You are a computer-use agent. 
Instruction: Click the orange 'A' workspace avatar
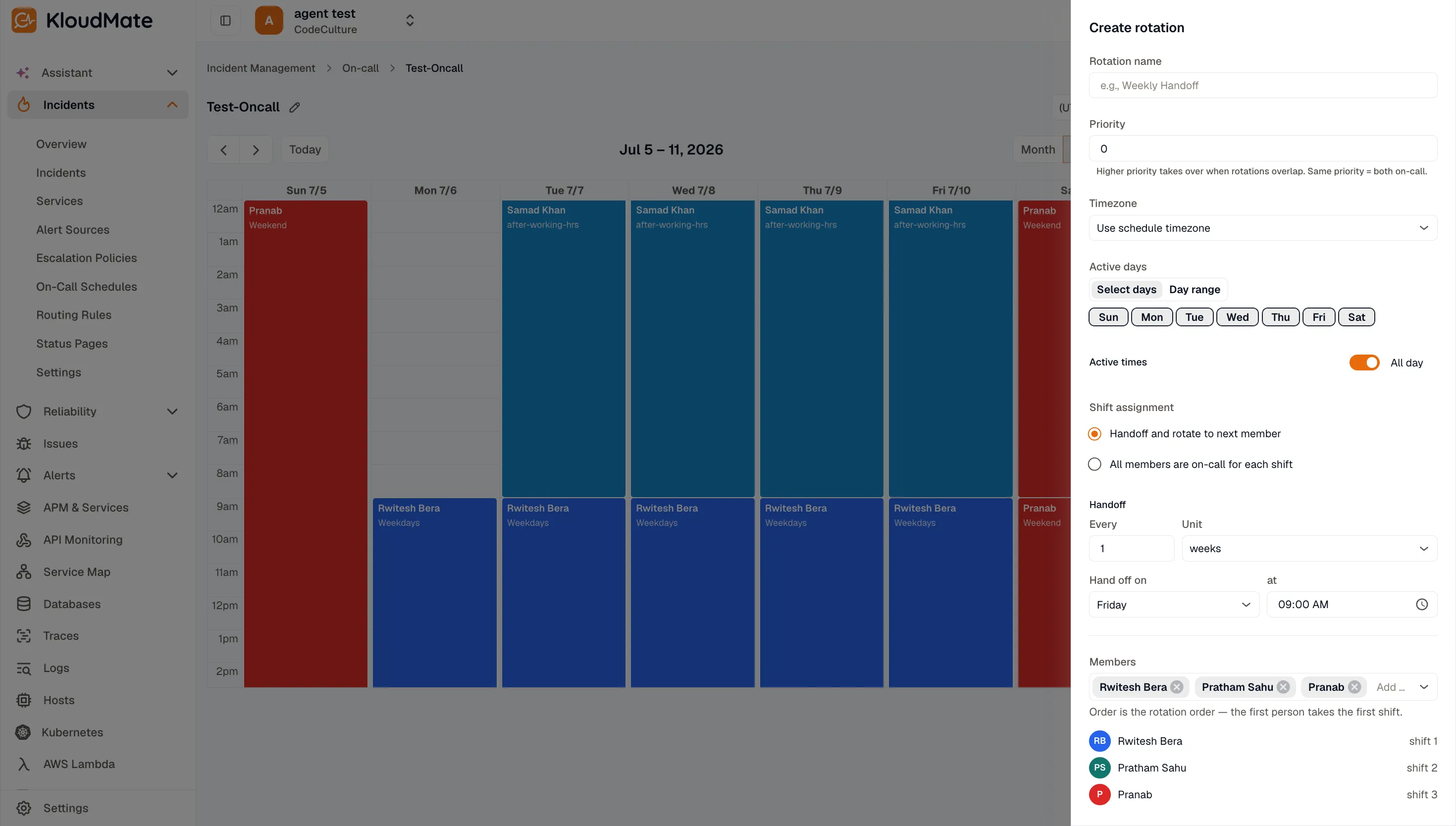tap(269, 21)
